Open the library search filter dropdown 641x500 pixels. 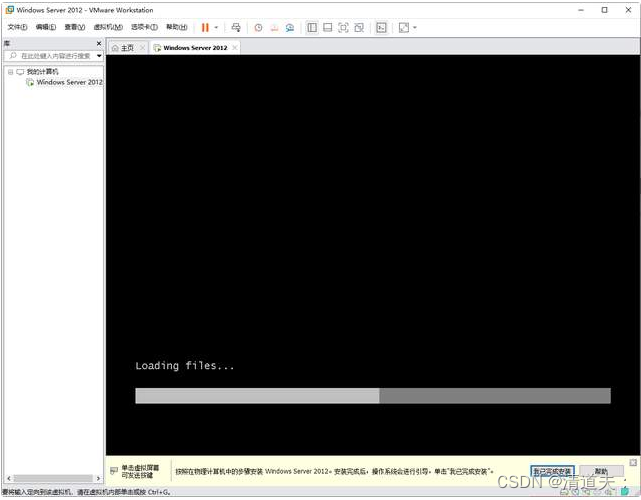[99, 56]
